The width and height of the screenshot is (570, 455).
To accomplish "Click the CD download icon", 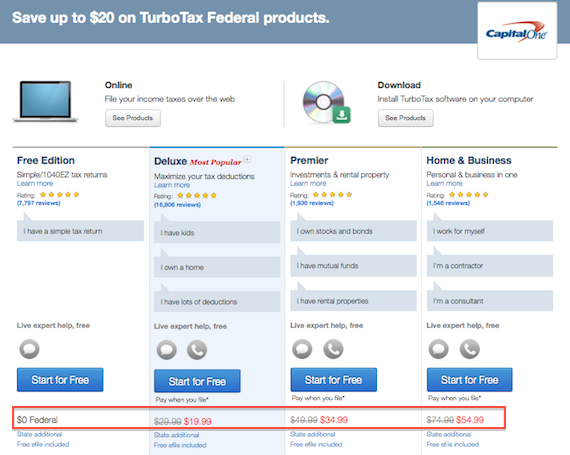I will point(326,102).
